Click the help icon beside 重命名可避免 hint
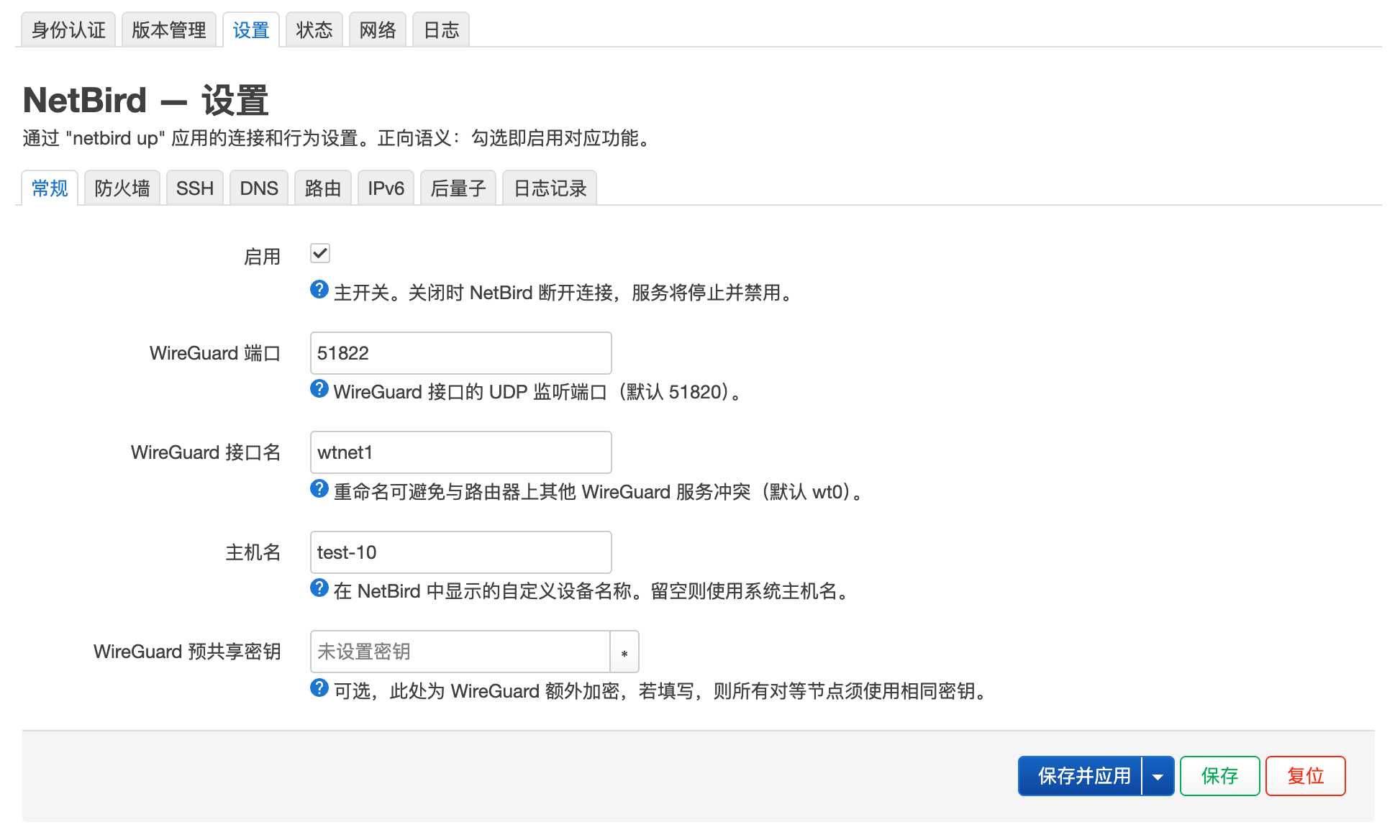 319,488
